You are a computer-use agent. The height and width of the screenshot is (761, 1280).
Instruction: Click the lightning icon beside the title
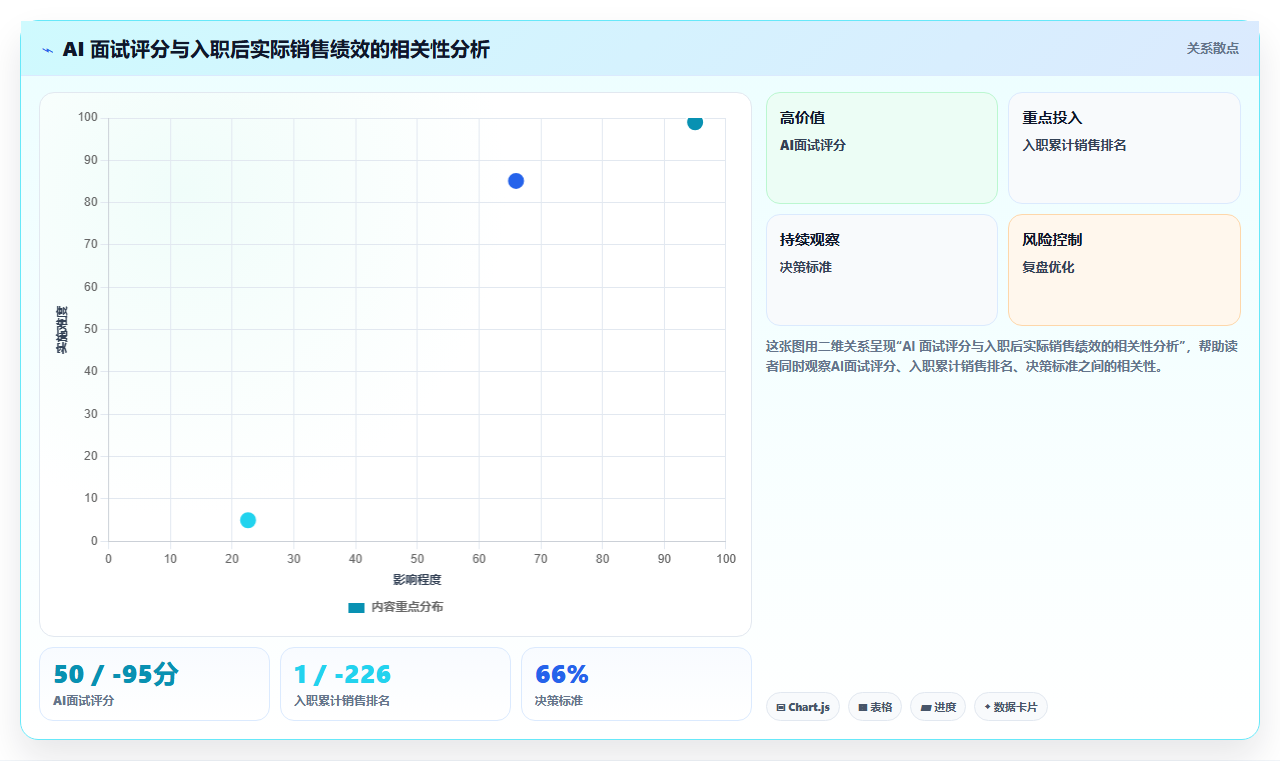48,50
